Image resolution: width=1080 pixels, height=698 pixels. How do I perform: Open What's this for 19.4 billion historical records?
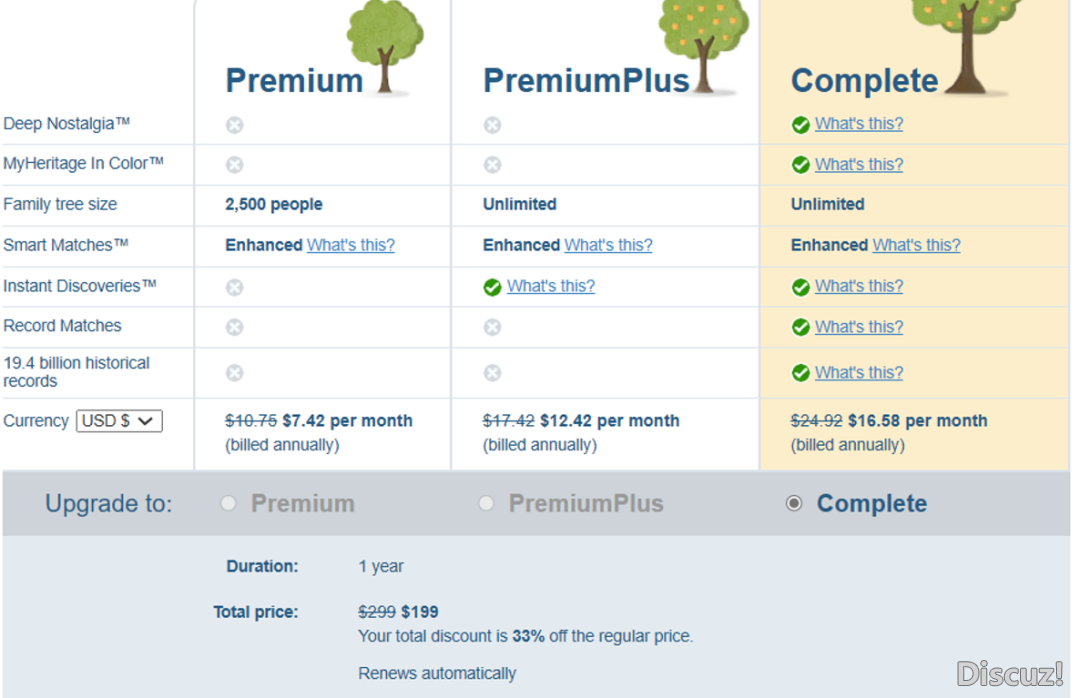click(x=859, y=373)
